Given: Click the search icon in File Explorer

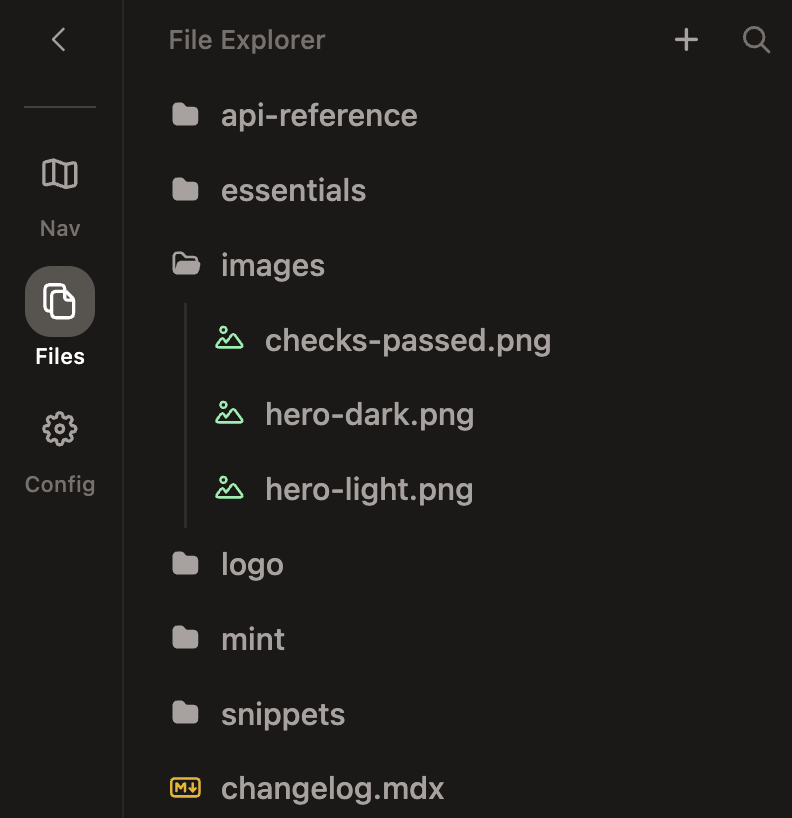Looking at the screenshot, I should point(756,40).
